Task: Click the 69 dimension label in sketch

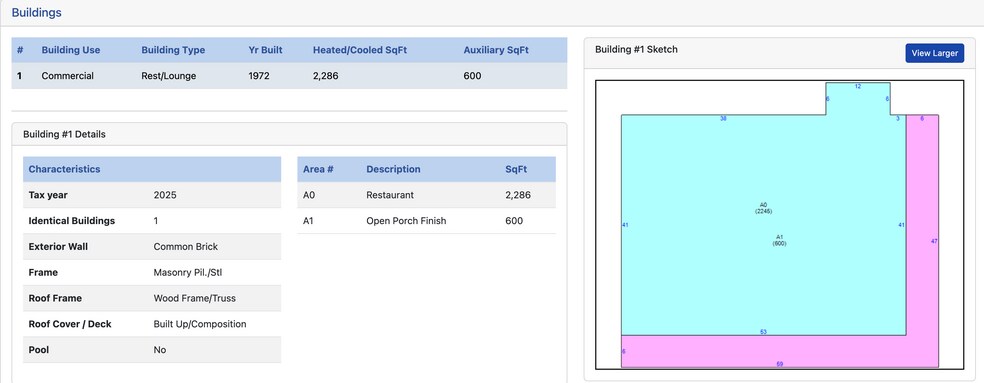Action: click(779, 364)
